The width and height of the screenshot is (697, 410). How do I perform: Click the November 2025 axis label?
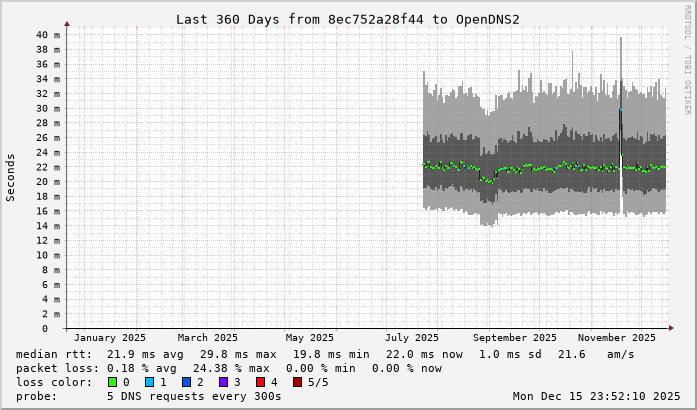point(618,338)
